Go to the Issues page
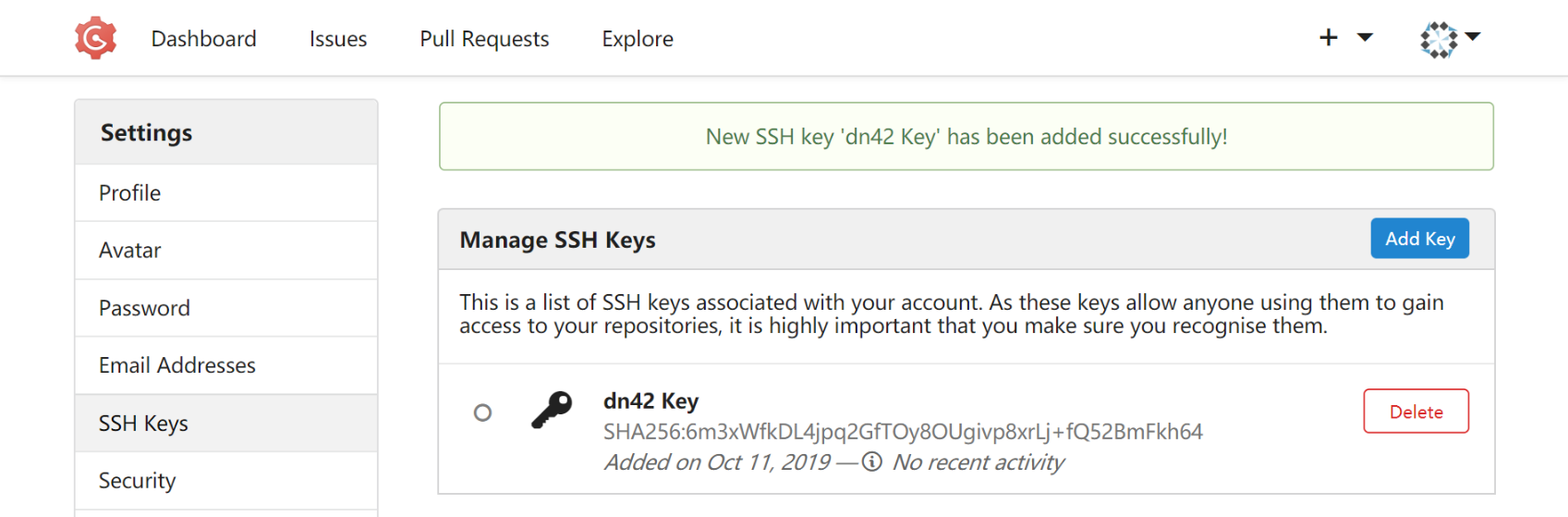 tap(338, 39)
